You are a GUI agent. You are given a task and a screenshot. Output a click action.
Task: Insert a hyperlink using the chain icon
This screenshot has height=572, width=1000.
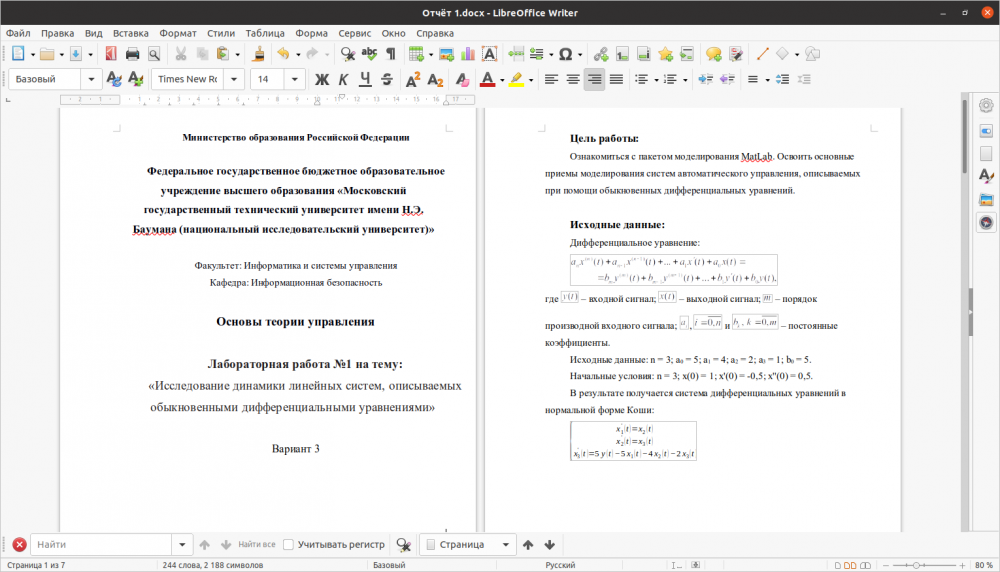point(600,54)
